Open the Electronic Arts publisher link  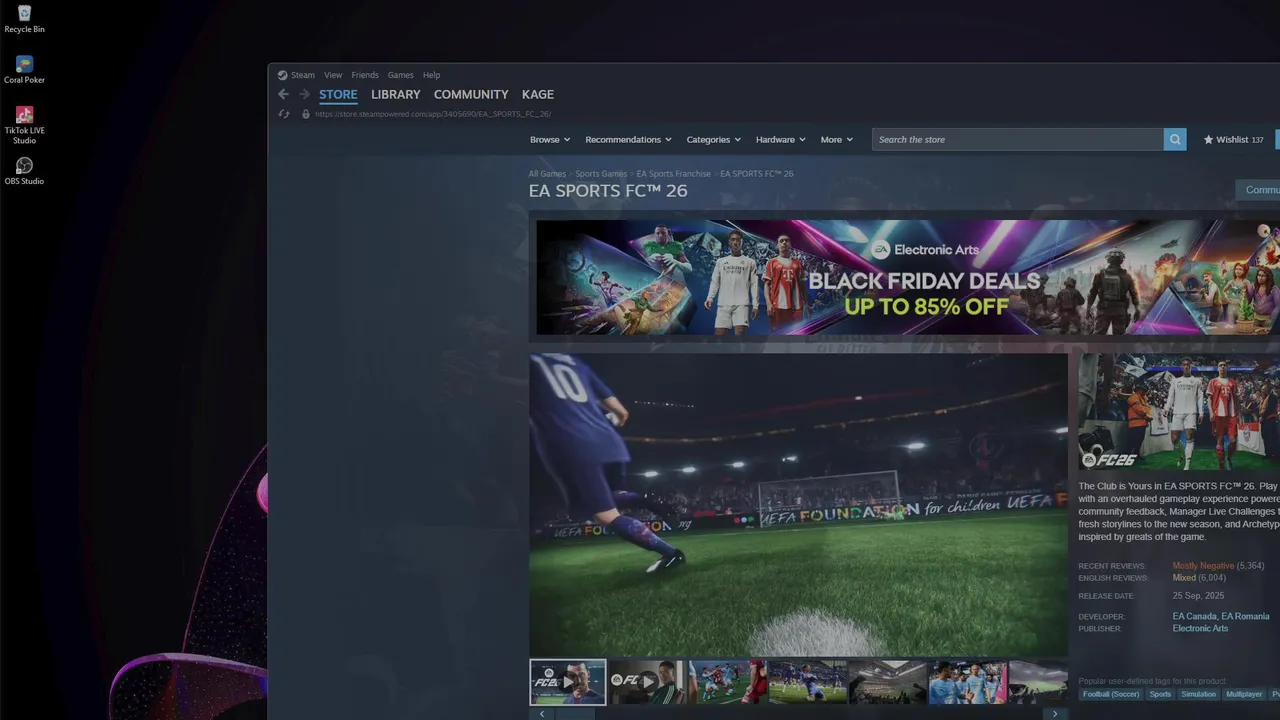(x=1200, y=629)
